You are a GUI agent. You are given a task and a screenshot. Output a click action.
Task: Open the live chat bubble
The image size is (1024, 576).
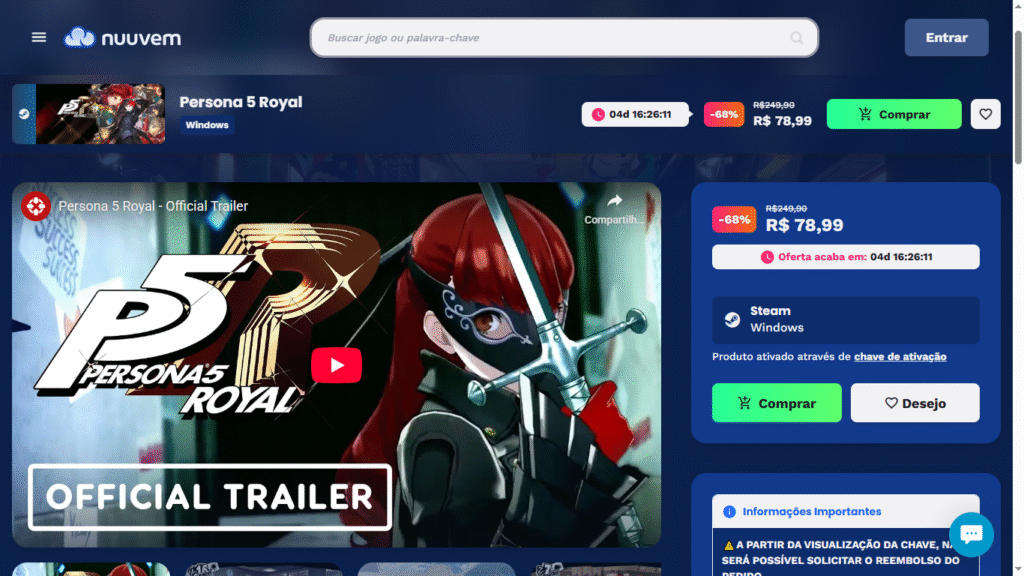tap(971, 534)
